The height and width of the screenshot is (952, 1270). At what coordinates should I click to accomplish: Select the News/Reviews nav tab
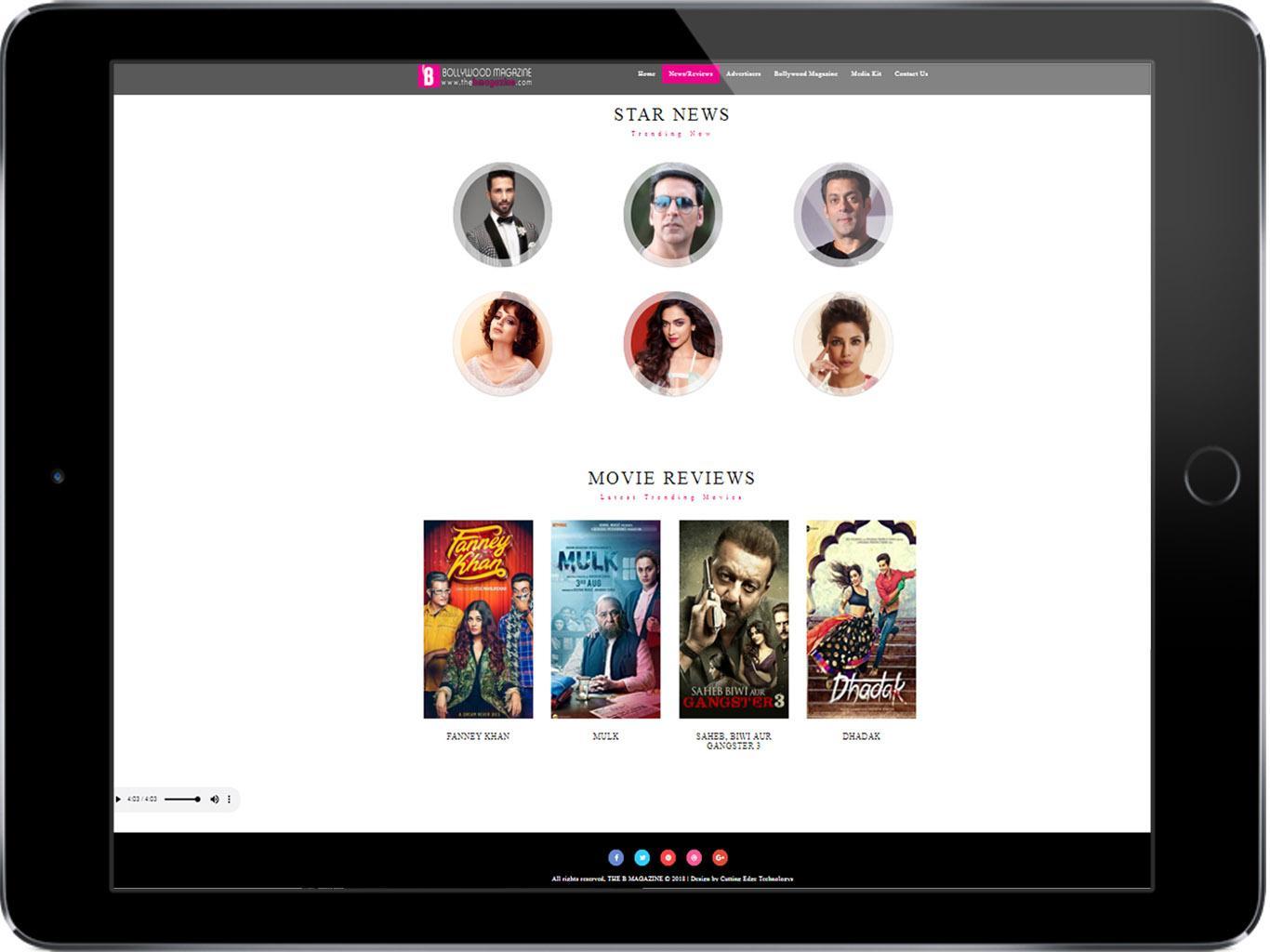coord(691,73)
